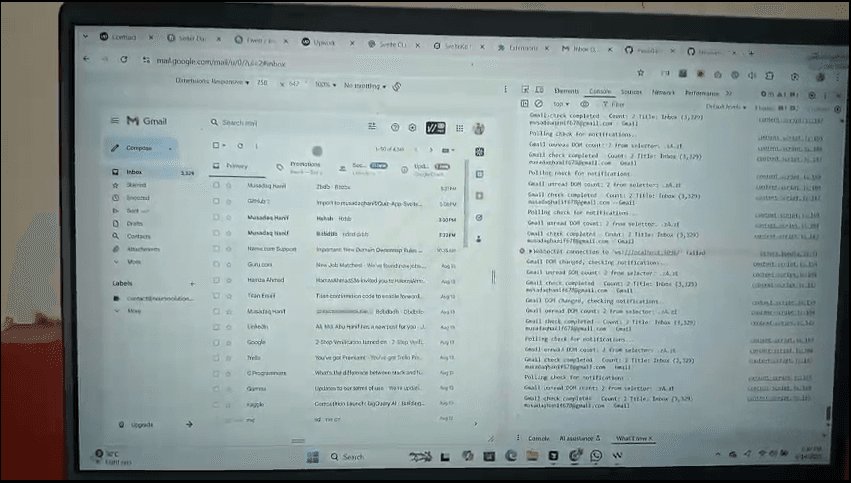Open Windows Start menu

[313, 457]
